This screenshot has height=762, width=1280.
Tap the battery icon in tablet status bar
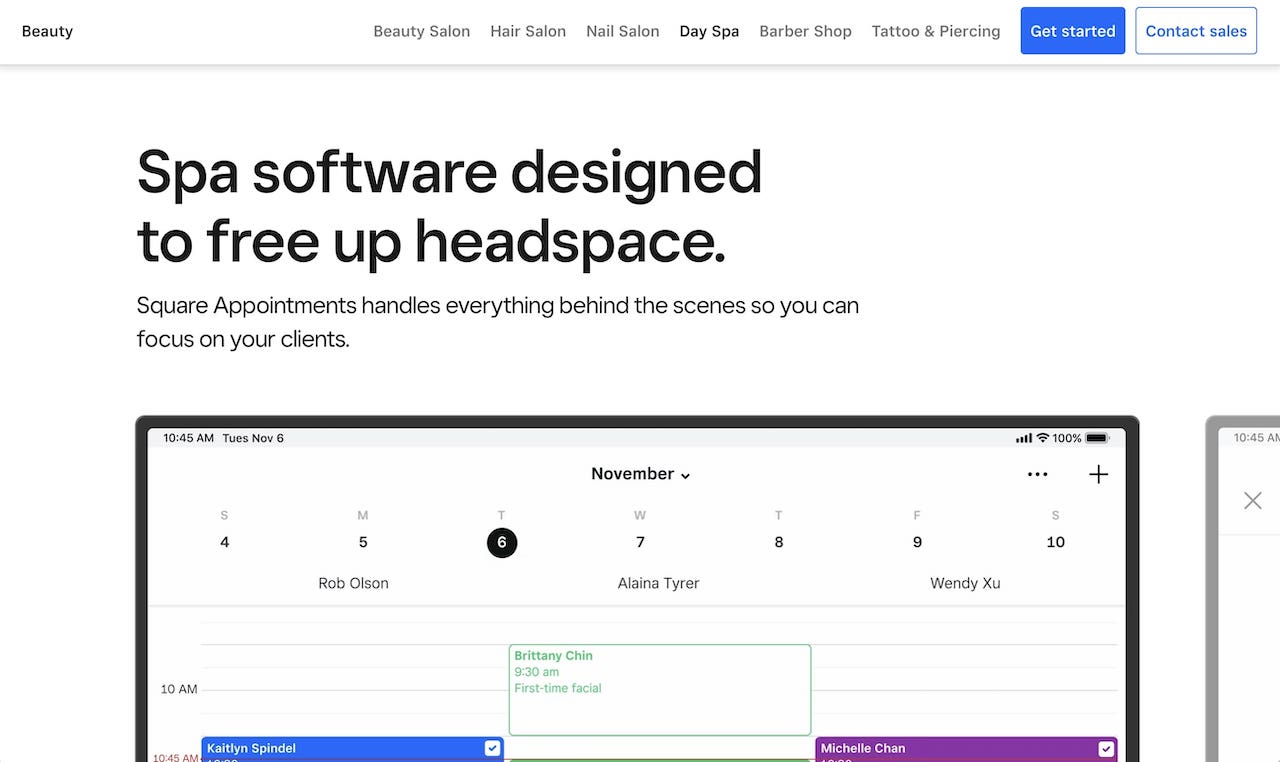point(1097,438)
